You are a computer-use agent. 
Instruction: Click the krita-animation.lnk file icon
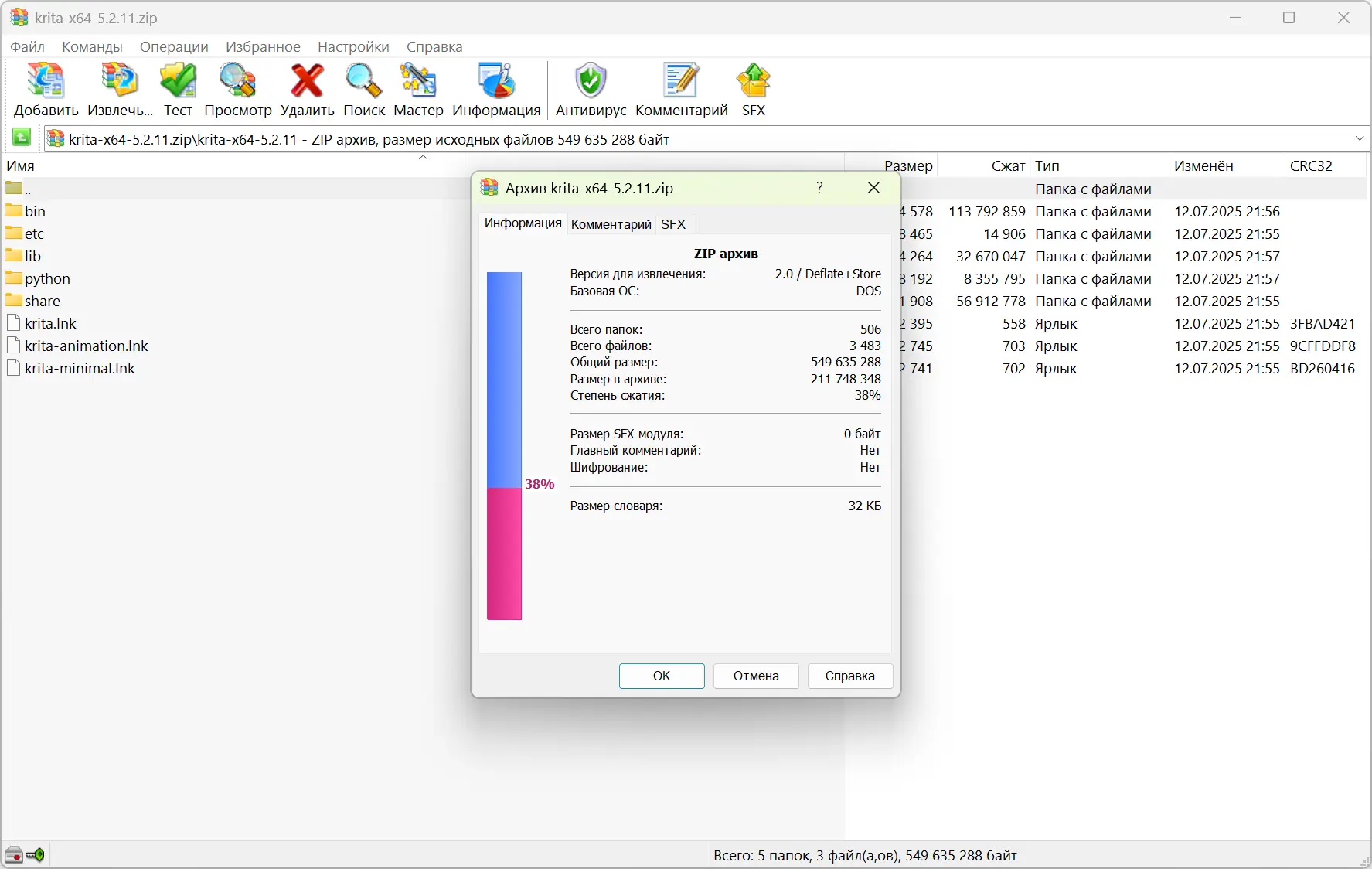(x=14, y=346)
